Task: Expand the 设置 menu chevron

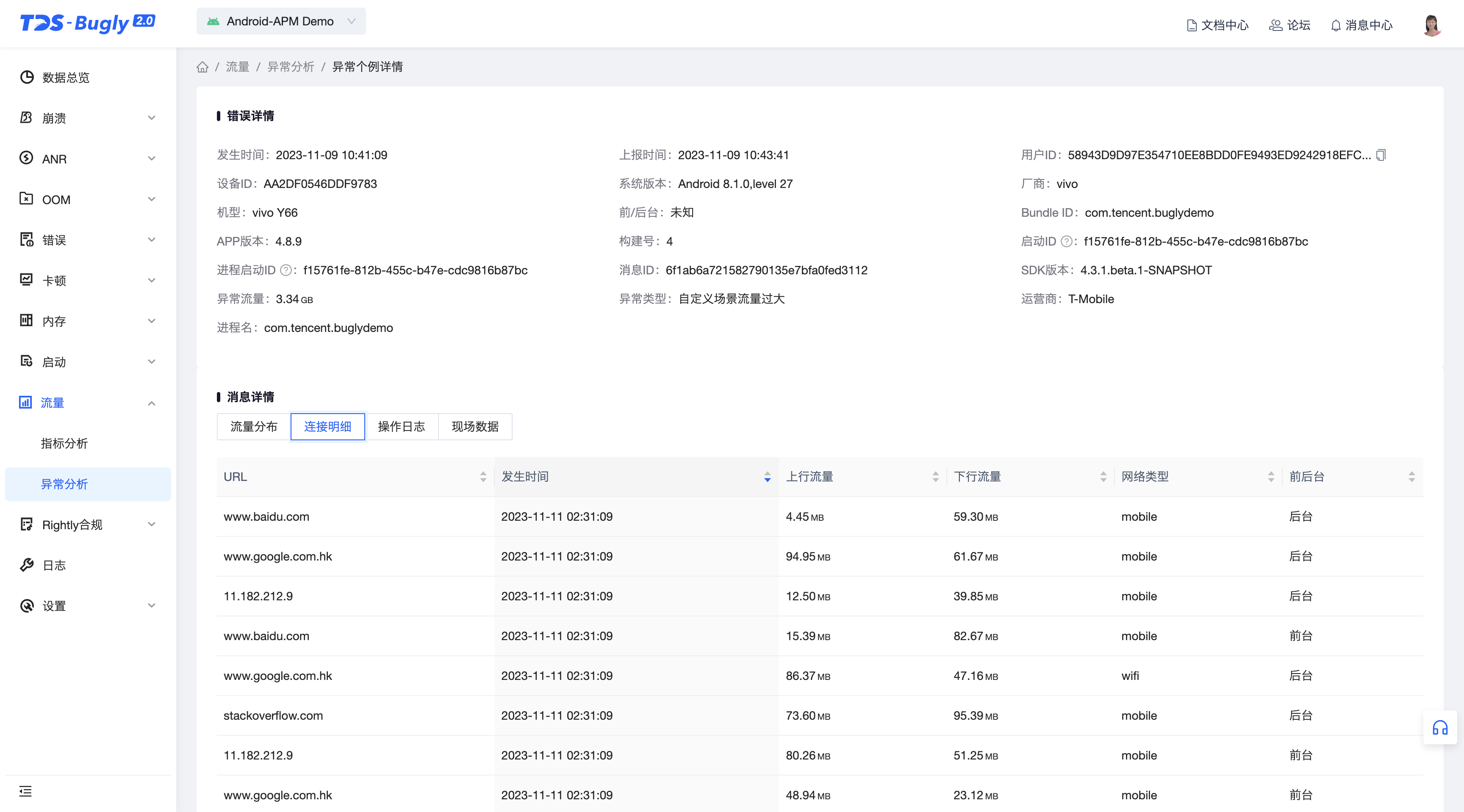Action: (x=152, y=605)
